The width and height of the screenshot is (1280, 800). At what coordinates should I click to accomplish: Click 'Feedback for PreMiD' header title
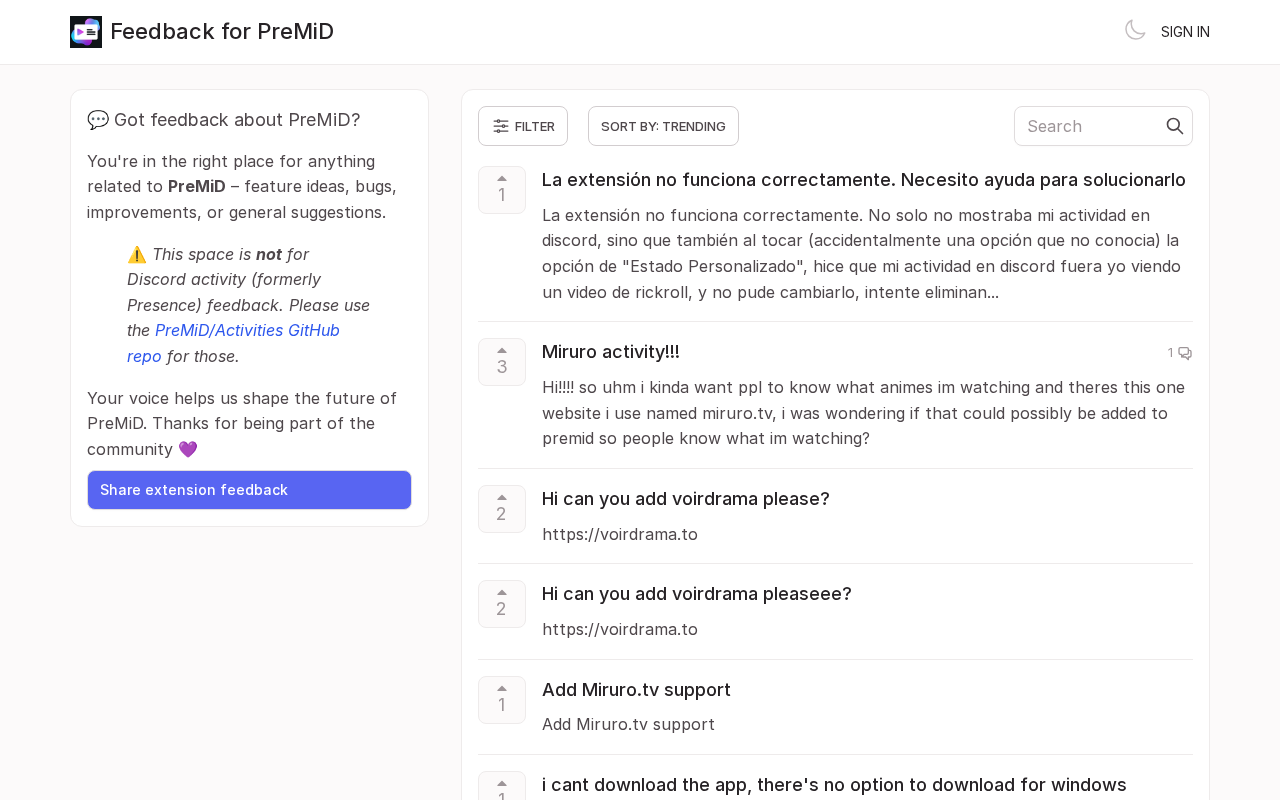(222, 32)
